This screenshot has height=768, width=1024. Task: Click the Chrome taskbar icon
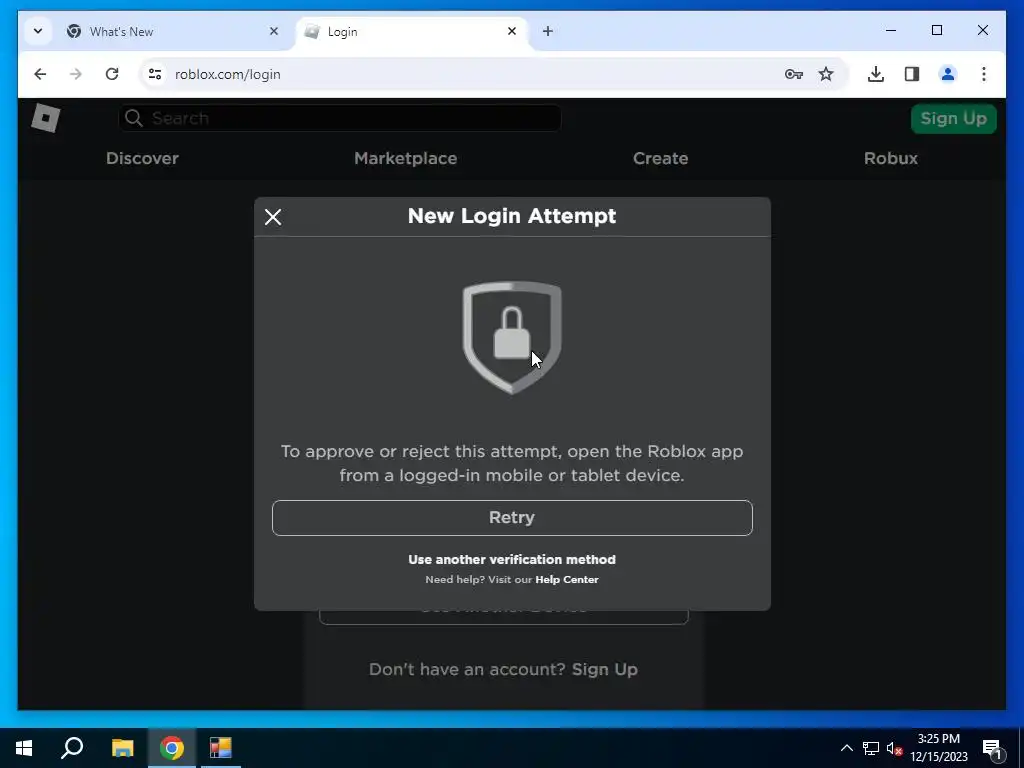(172, 748)
